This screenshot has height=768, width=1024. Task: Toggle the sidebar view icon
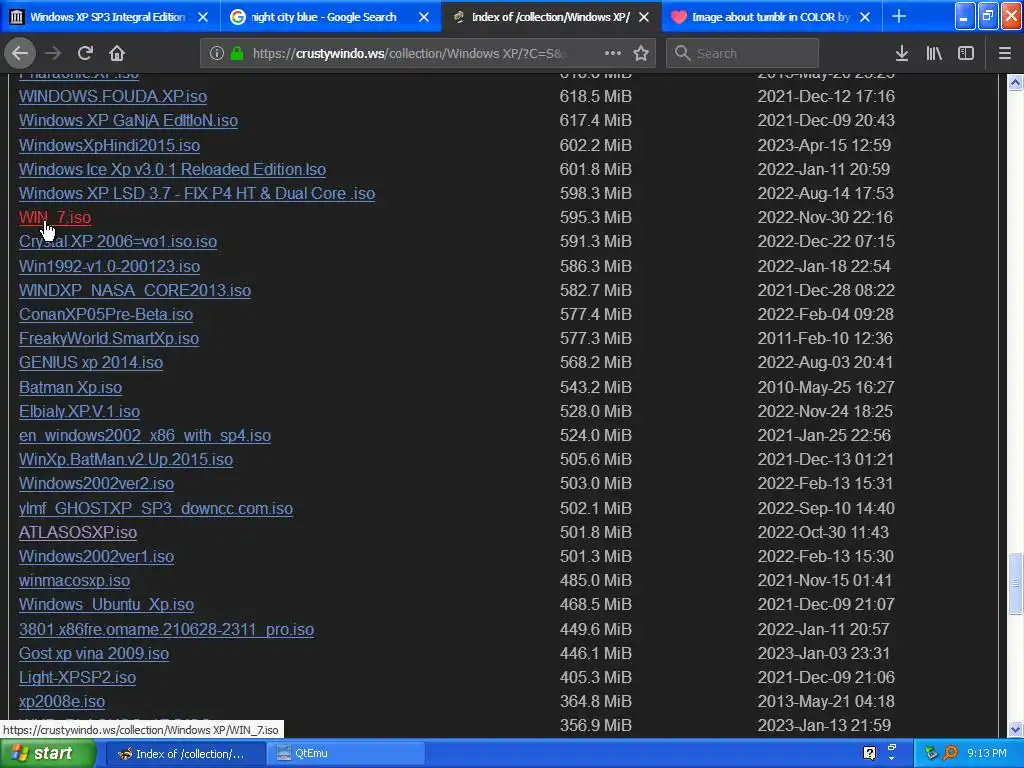966,54
